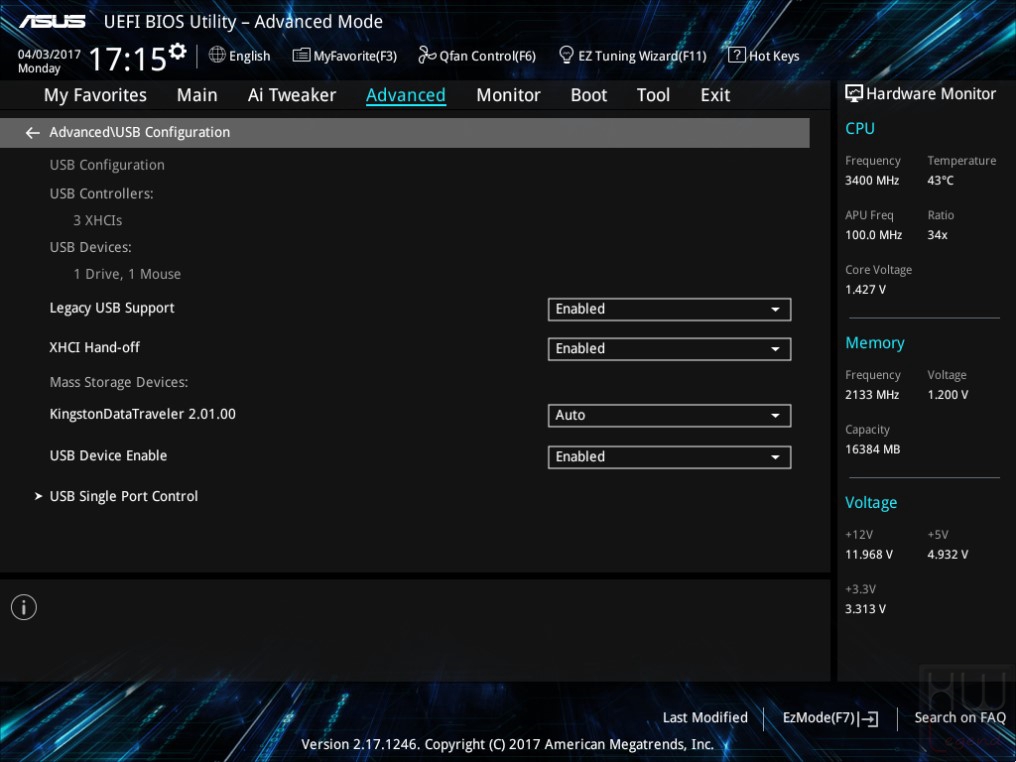Click the +5V reading 4.932 V
This screenshot has height=762, width=1016.
pos(947,555)
